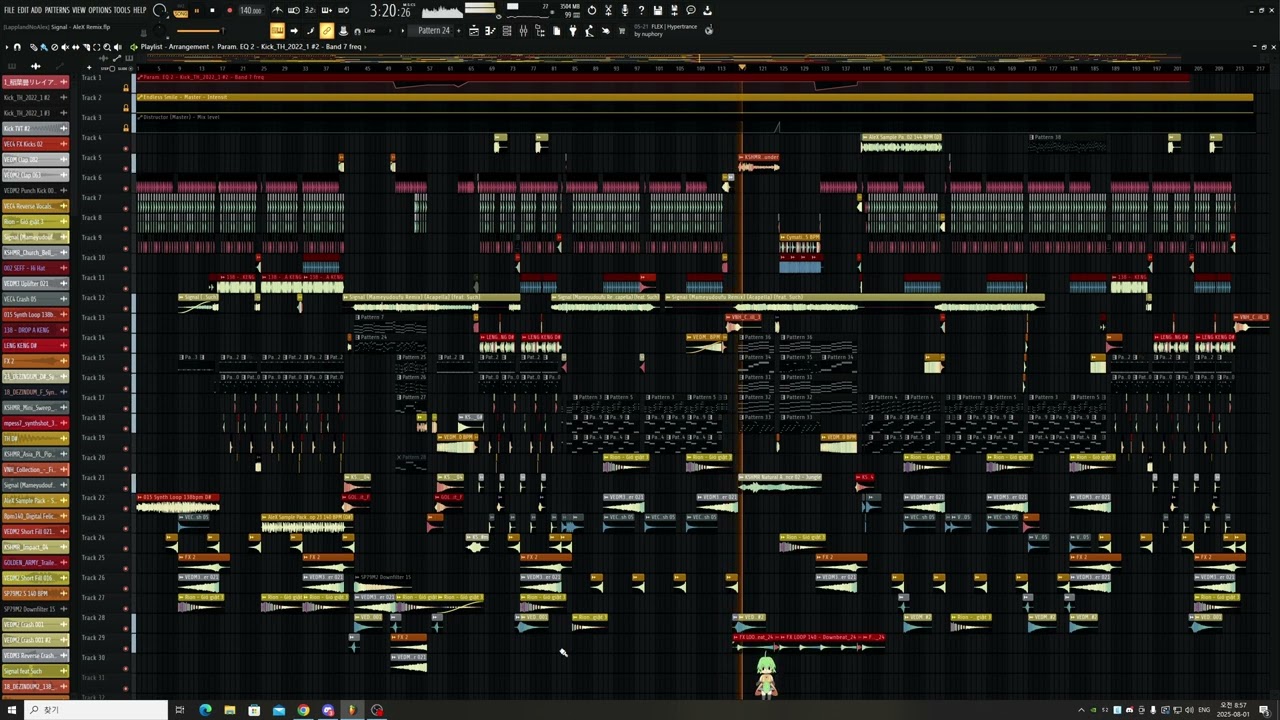Click the 140.000 tempo field
1280x720 pixels.
pos(251,10)
